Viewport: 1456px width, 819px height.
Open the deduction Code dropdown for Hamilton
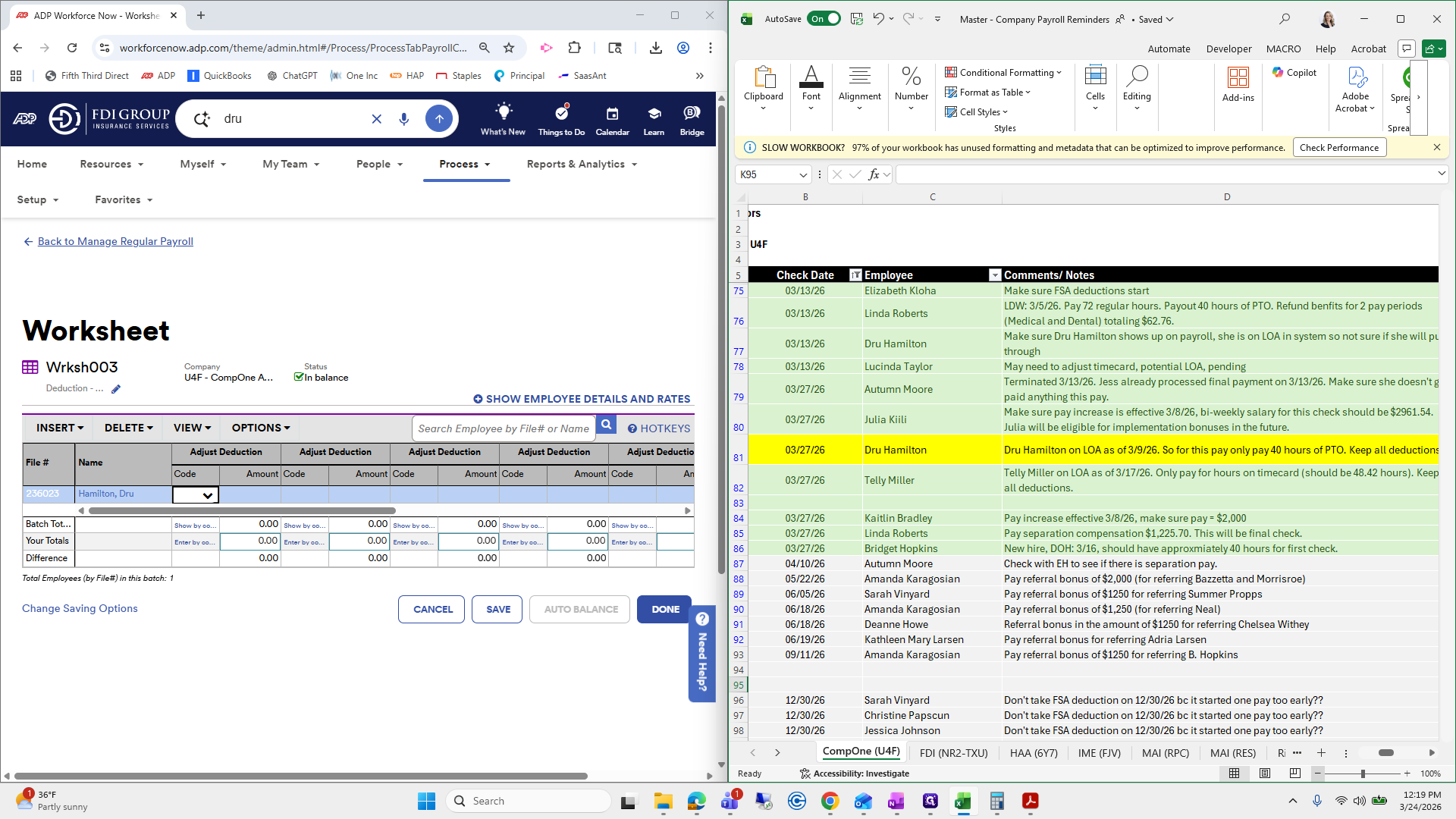(207, 495)
